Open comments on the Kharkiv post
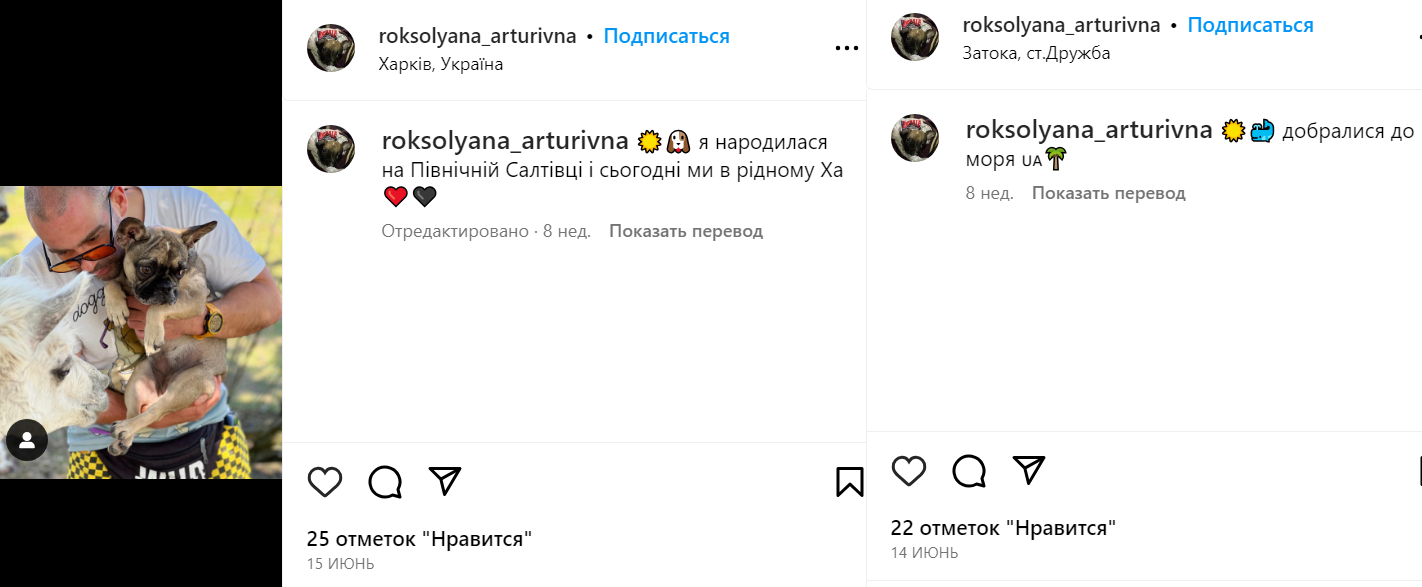This screenshot has width=1422, height=587. click(x=385, y=482)
